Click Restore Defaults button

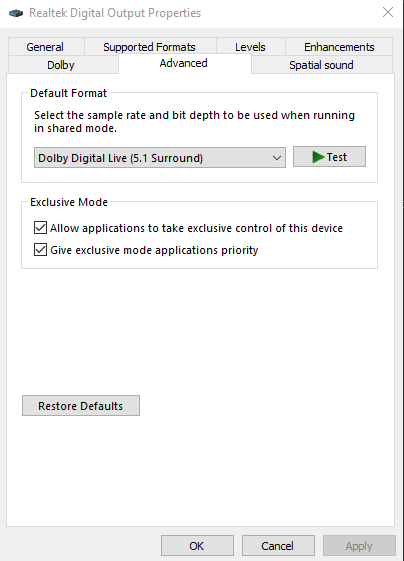point(81,406)
